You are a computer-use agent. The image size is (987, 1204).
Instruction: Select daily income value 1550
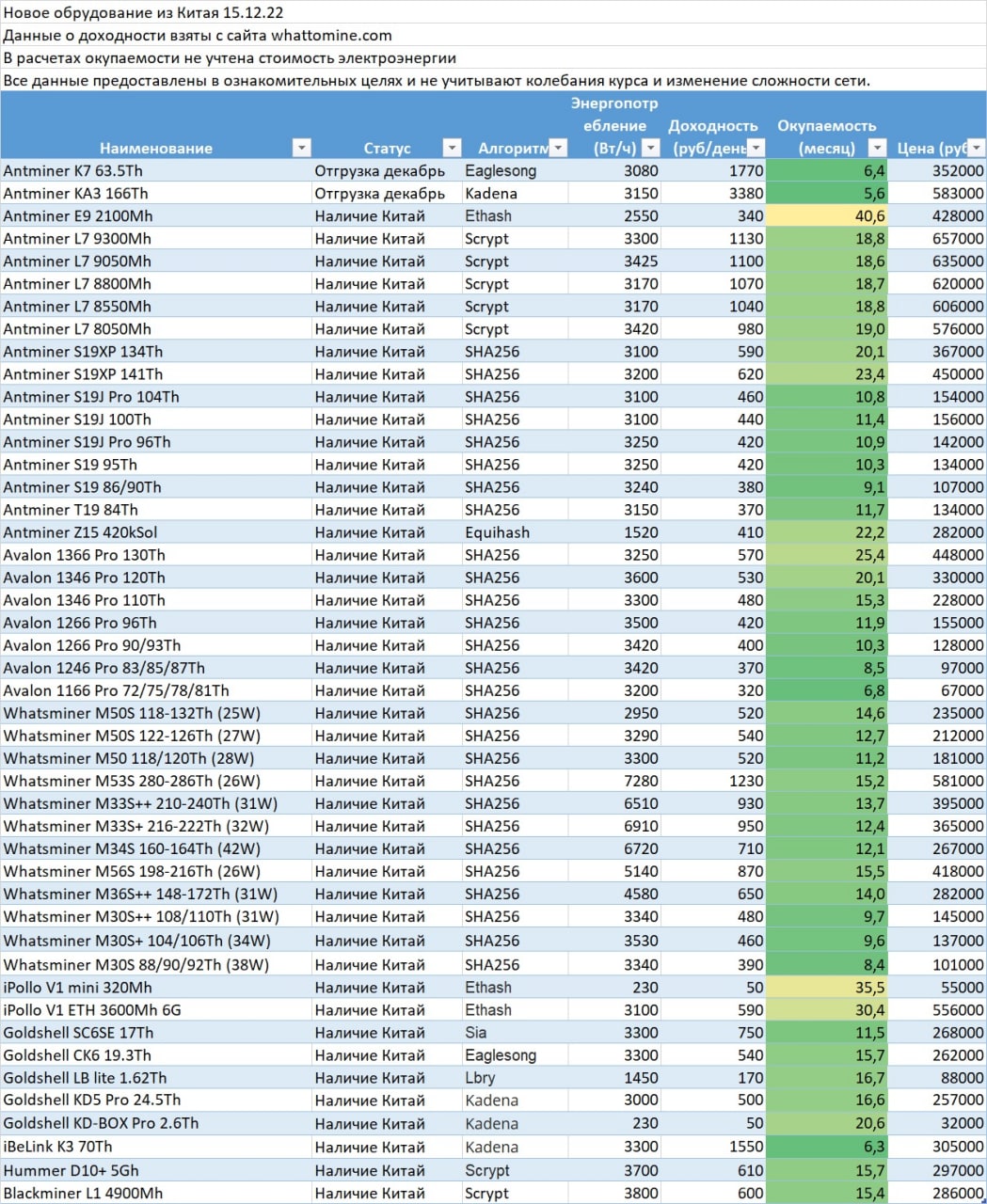[714, 1146]
